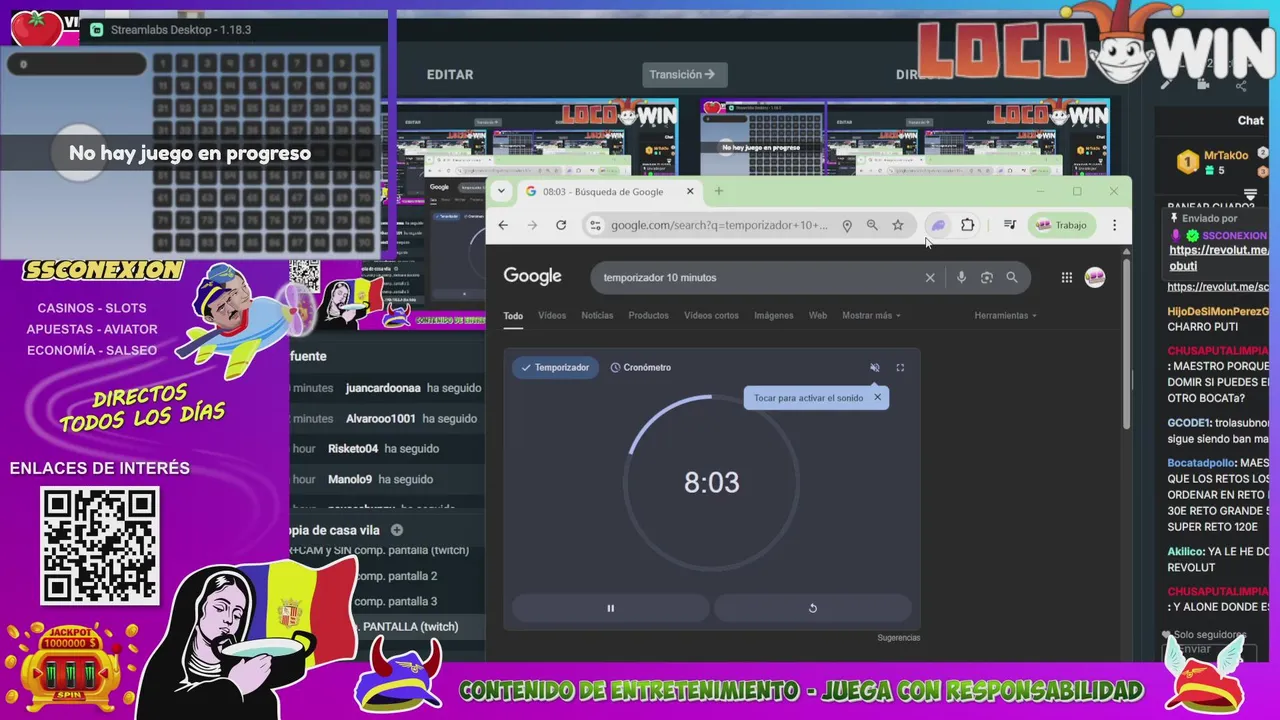The height and width of the screenshot is (720, 1280).
Task: Click left preview thumbnail in Streamlabs editor
Action: (x=538, y=139)
